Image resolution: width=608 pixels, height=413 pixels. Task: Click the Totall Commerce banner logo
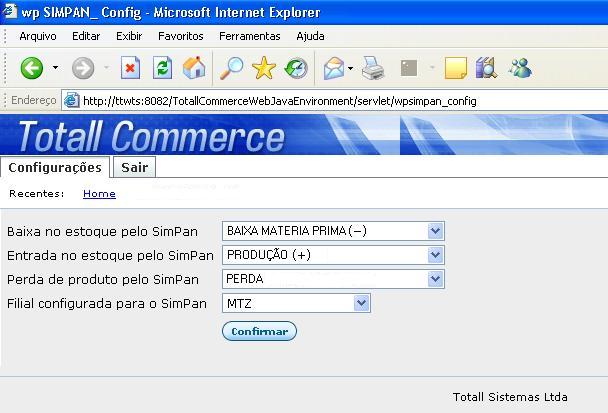[151, 135]
